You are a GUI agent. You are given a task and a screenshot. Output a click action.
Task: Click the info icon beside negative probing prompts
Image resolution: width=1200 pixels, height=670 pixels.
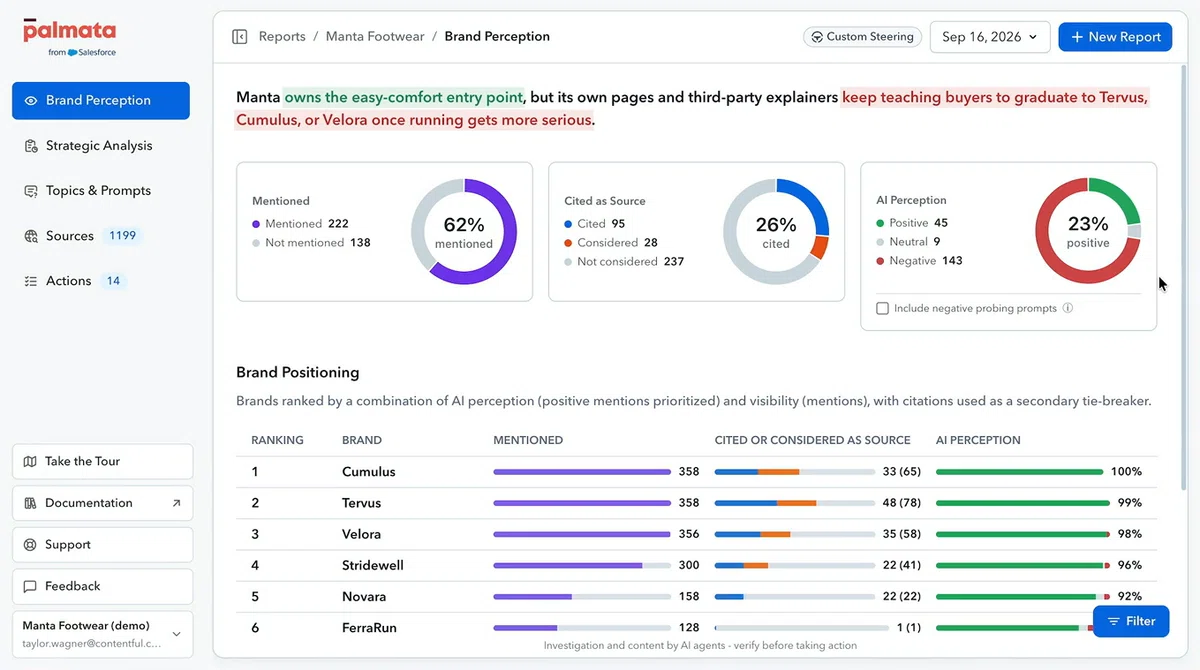click(1068, 308)
